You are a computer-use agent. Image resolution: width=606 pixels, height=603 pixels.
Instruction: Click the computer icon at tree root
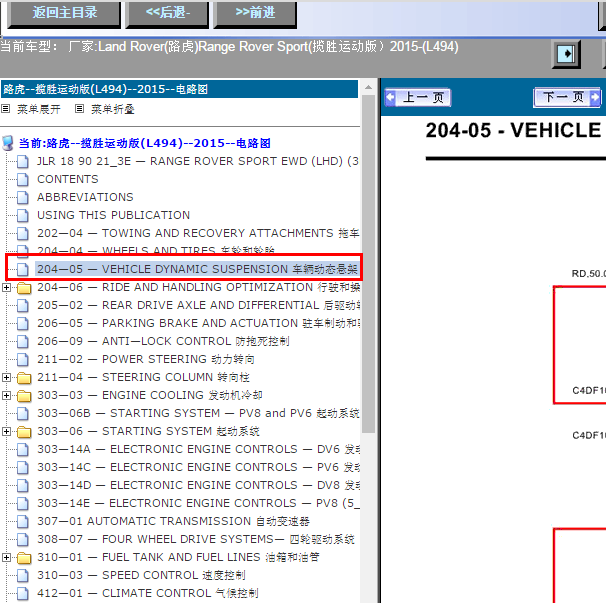coord(8,143)
